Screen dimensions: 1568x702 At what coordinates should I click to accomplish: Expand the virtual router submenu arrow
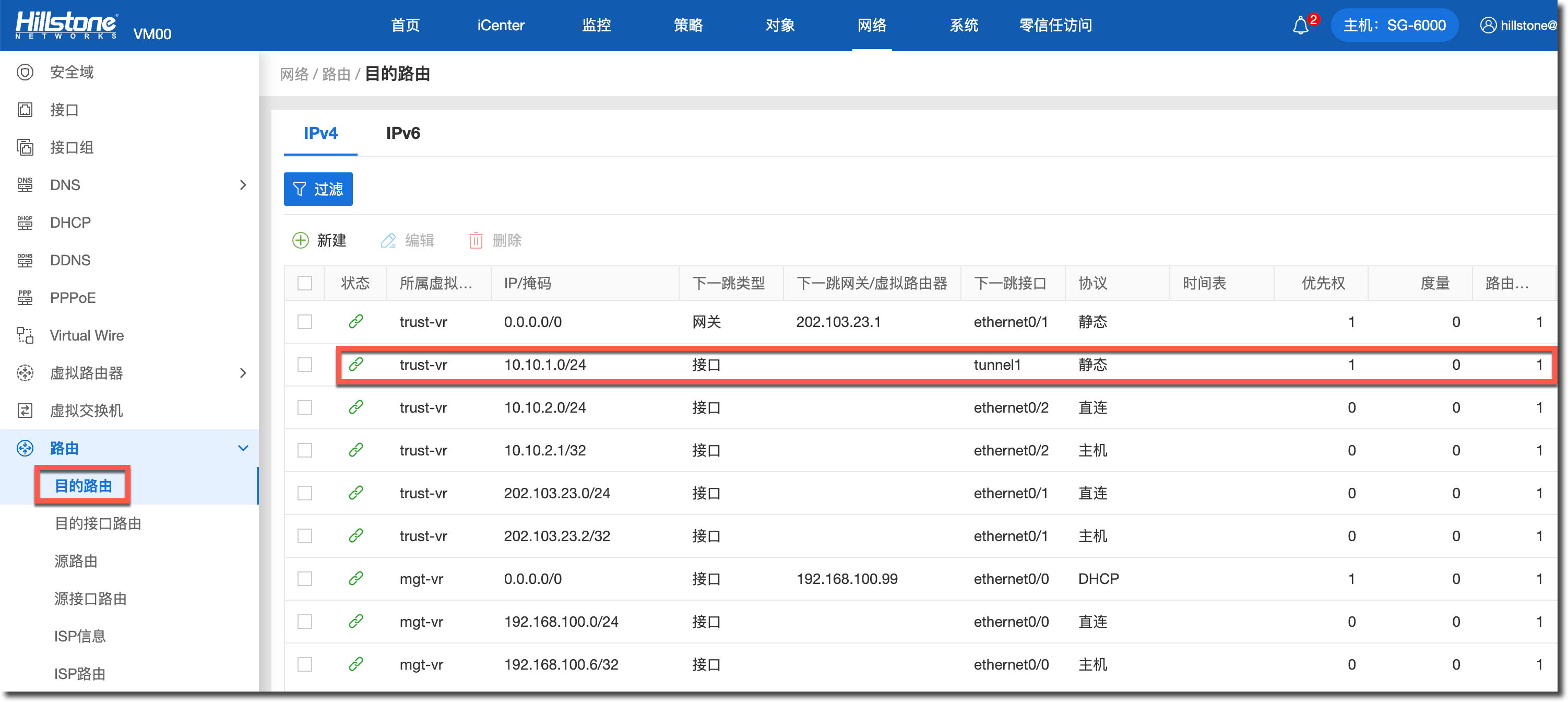243,373
